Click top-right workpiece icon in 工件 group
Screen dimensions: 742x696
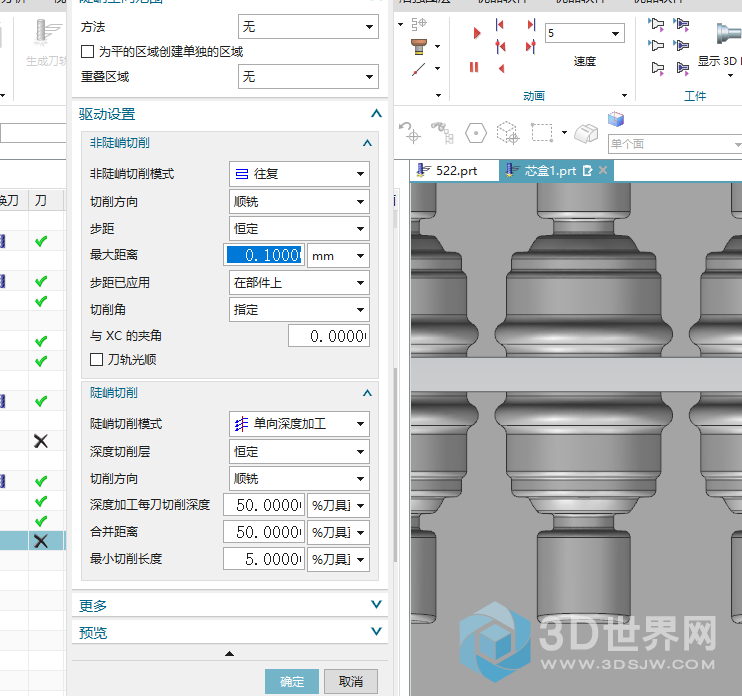[x=681, y=24]
